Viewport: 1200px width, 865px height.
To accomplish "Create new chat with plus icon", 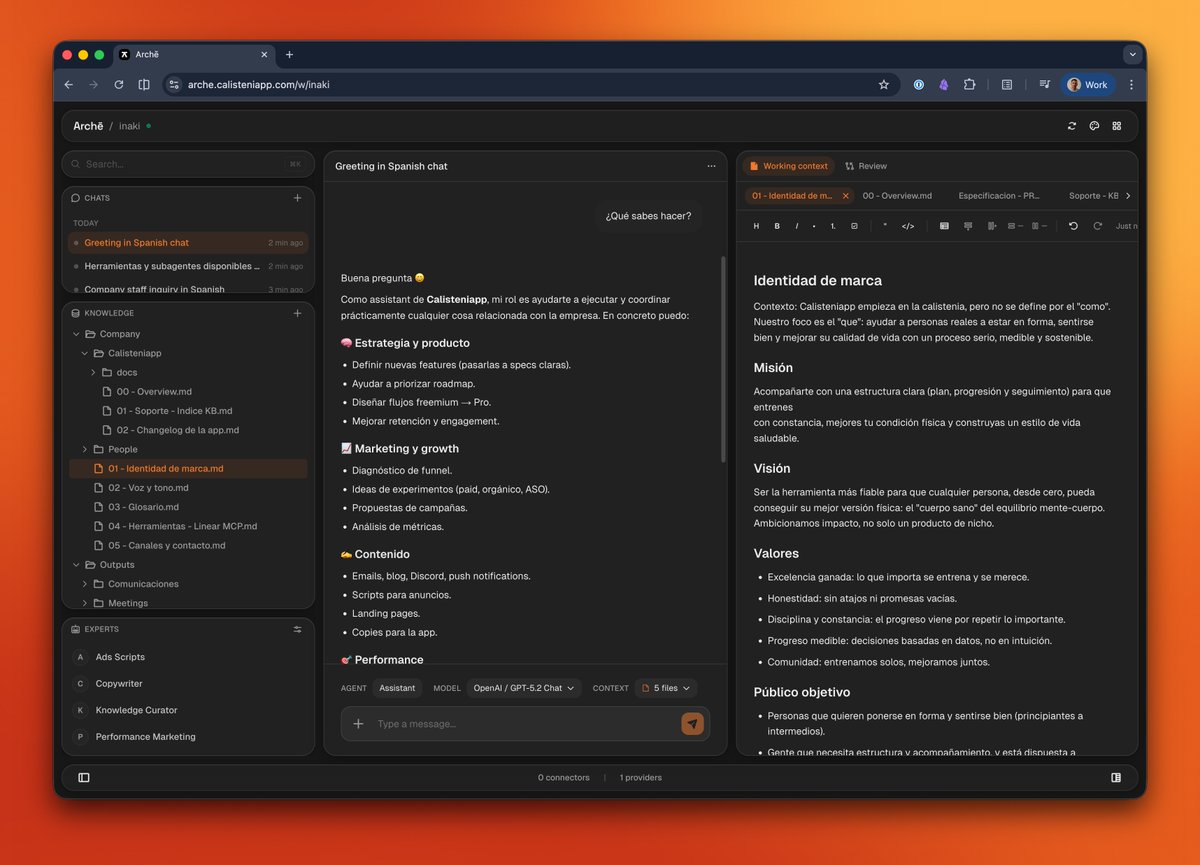I will (297, 198).
